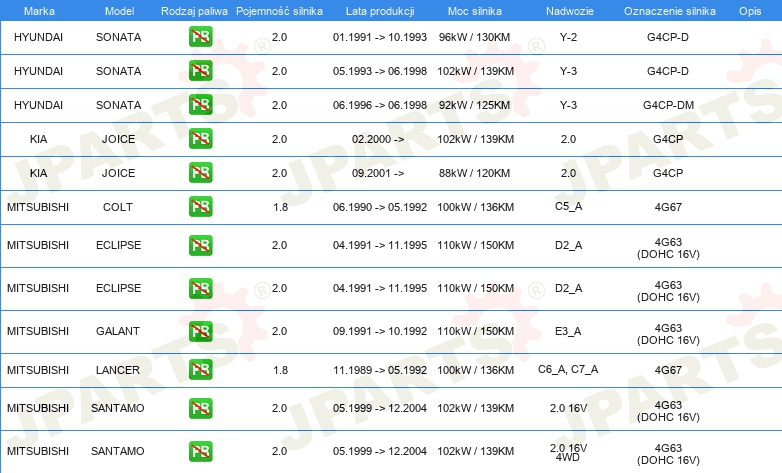Select the C6_A, C7_A body cell
The height and width of the screenshot is (473, 782).
point(568,369)
